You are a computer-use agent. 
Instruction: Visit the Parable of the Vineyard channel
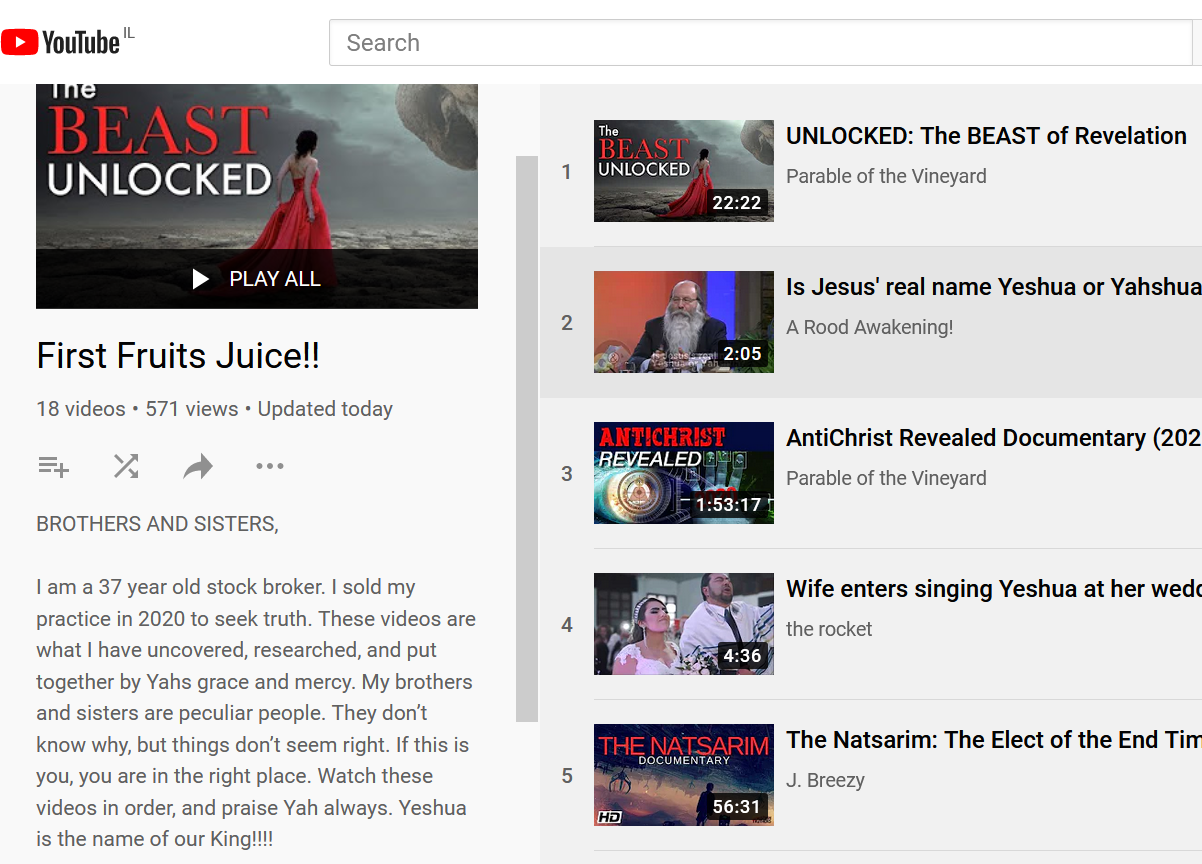(x=886, y=176)
